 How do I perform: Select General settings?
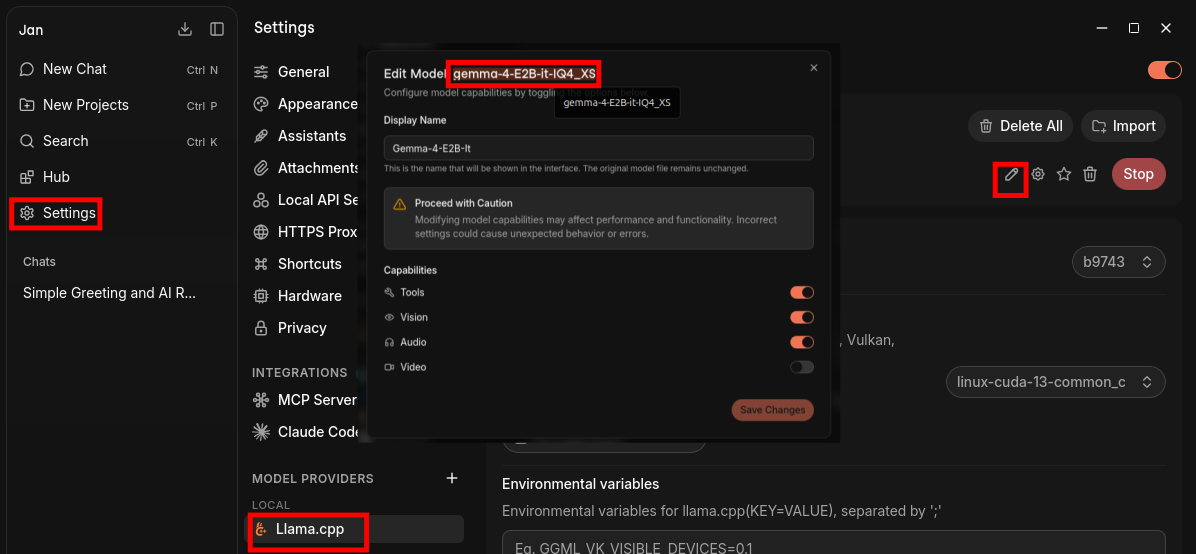(304, 72)
